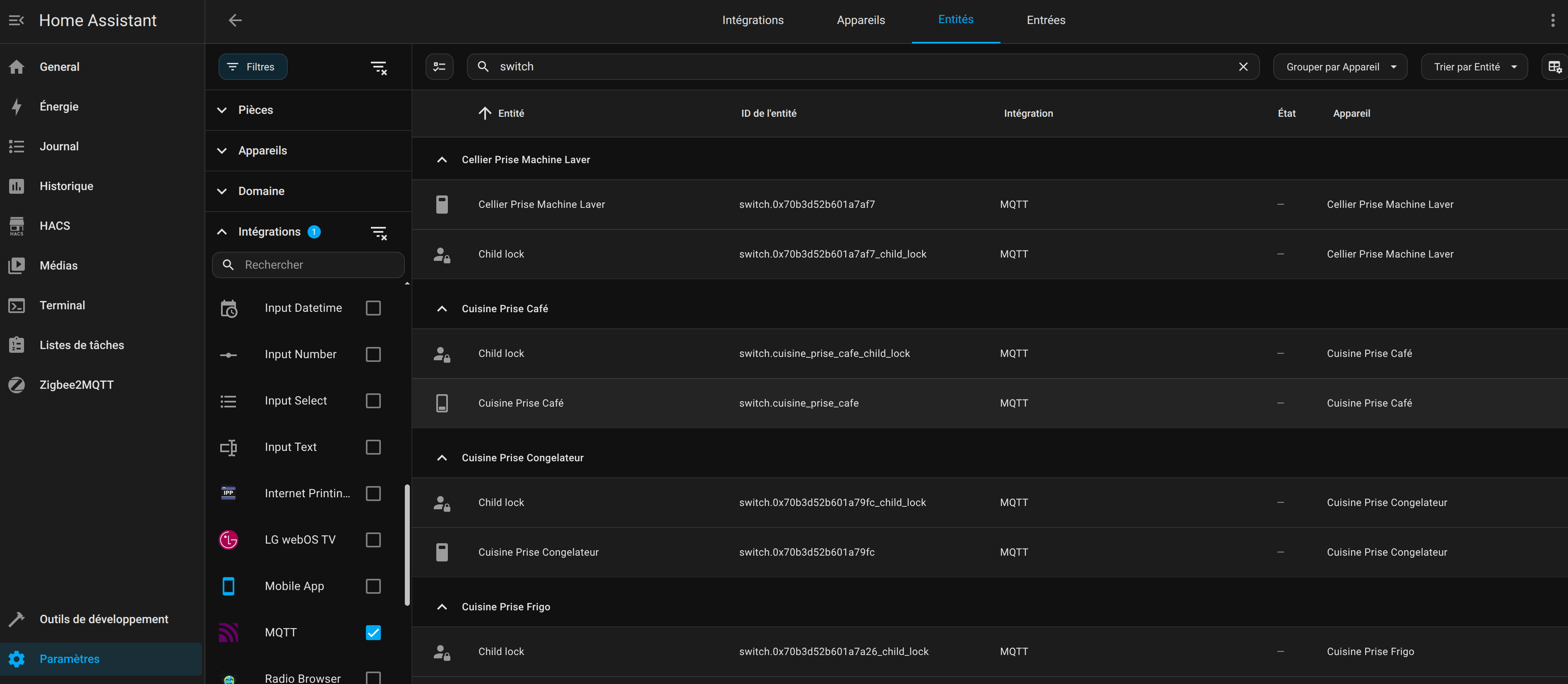Check the Input Datetime filter
This screenshot has width=1568, height=684.
(373, 308)
